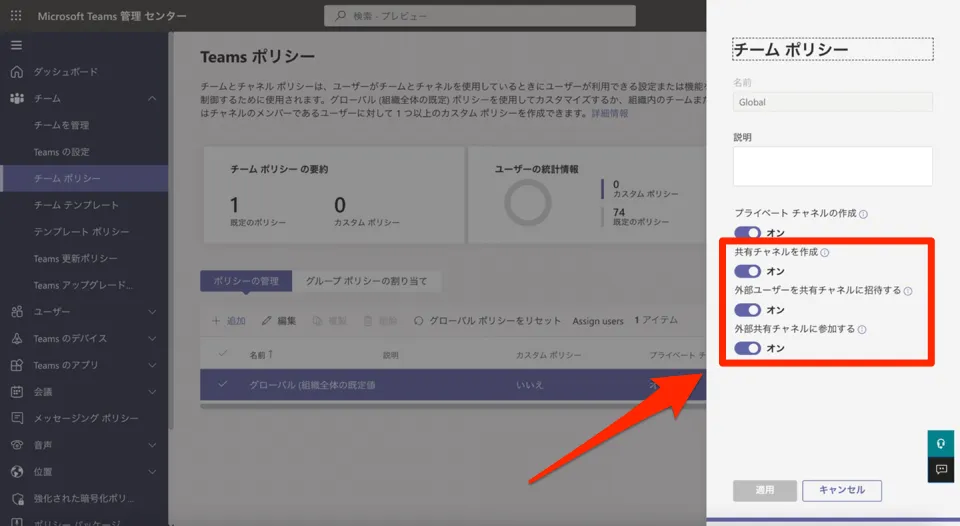The width and height of the screenshot is (960, 526).
Task: Toggle 共有チャネルを作成 switch
Action: pos(747,271)
